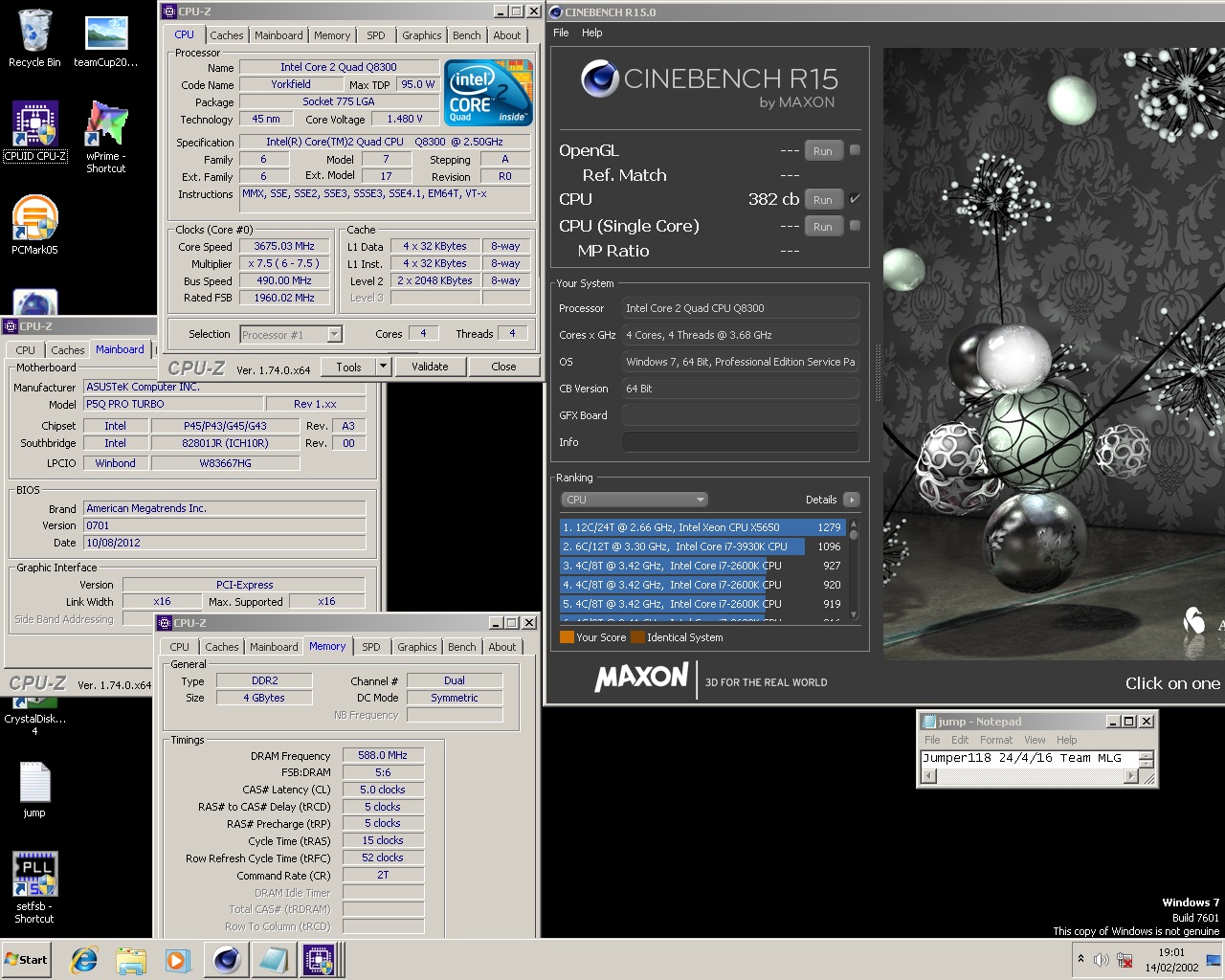This screenshot has width=1225, height=980.
Task: Click the Mainboard CPU-Z window title bar icon
Action: [x=11, y=326]
